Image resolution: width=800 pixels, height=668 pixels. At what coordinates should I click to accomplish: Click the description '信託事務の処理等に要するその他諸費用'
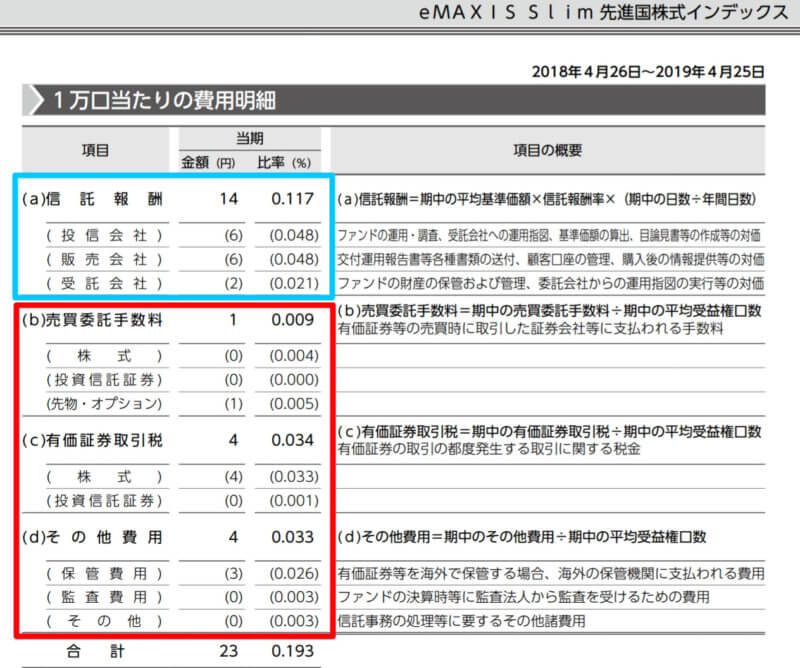[461, 621]
